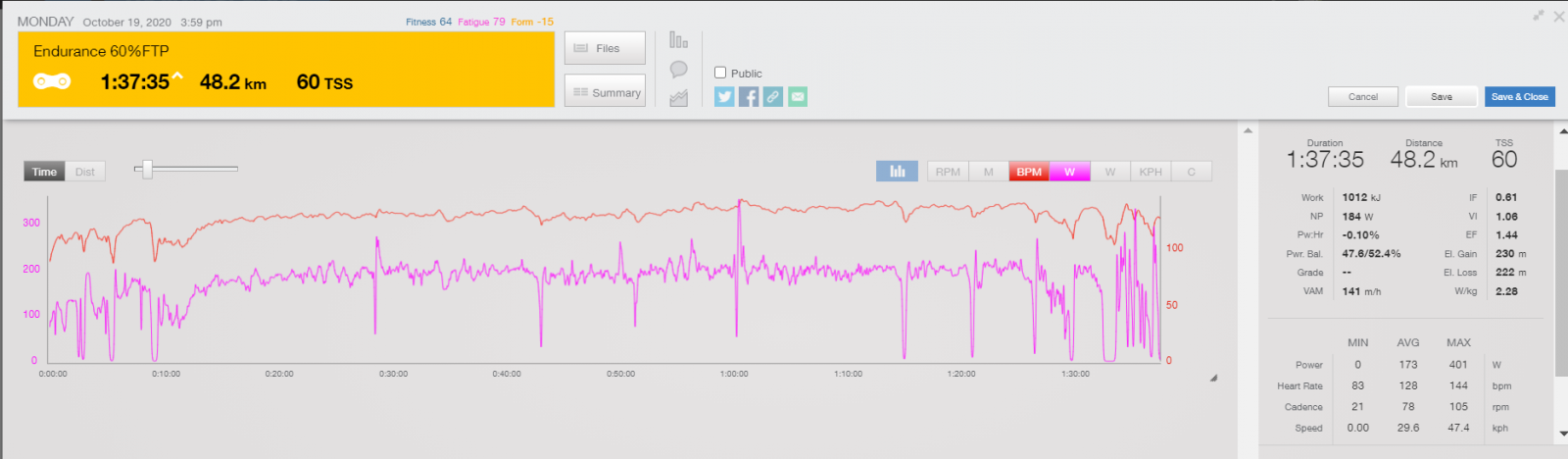Send workout via email icon
The height and width of the screenshot is (459, 1568).
tap(798, 97)
